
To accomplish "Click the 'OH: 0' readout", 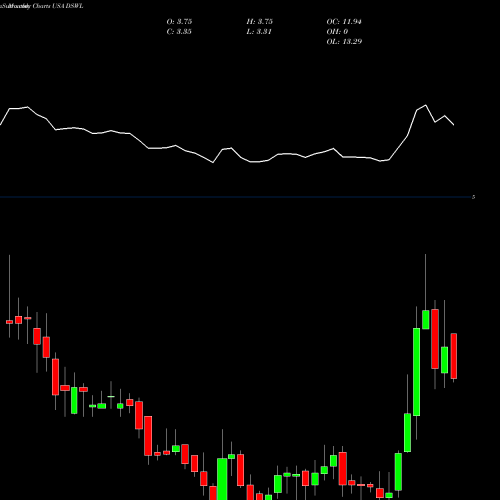I will coord(337,32).
